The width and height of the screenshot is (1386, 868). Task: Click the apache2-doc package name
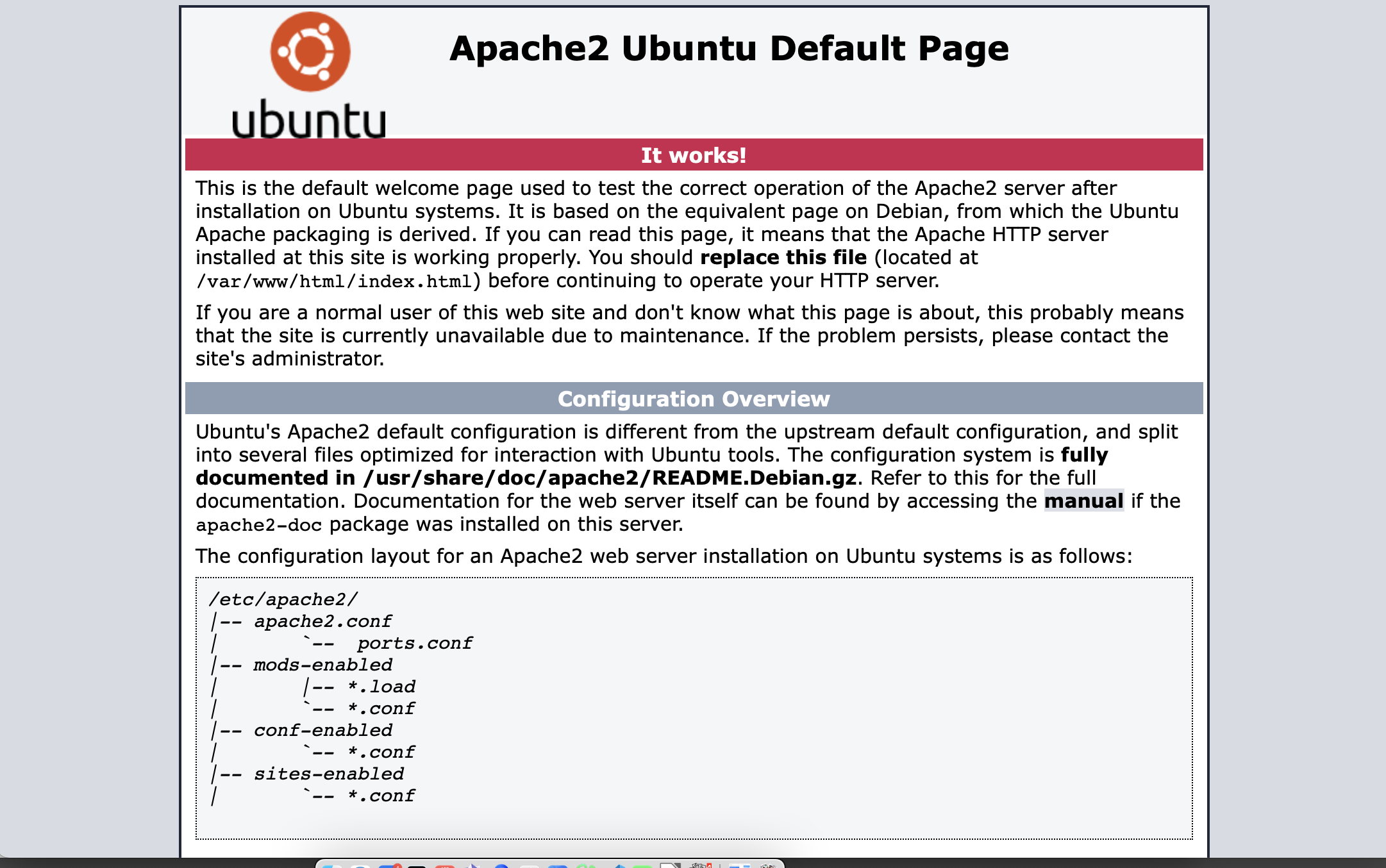(x=258, y=525)
